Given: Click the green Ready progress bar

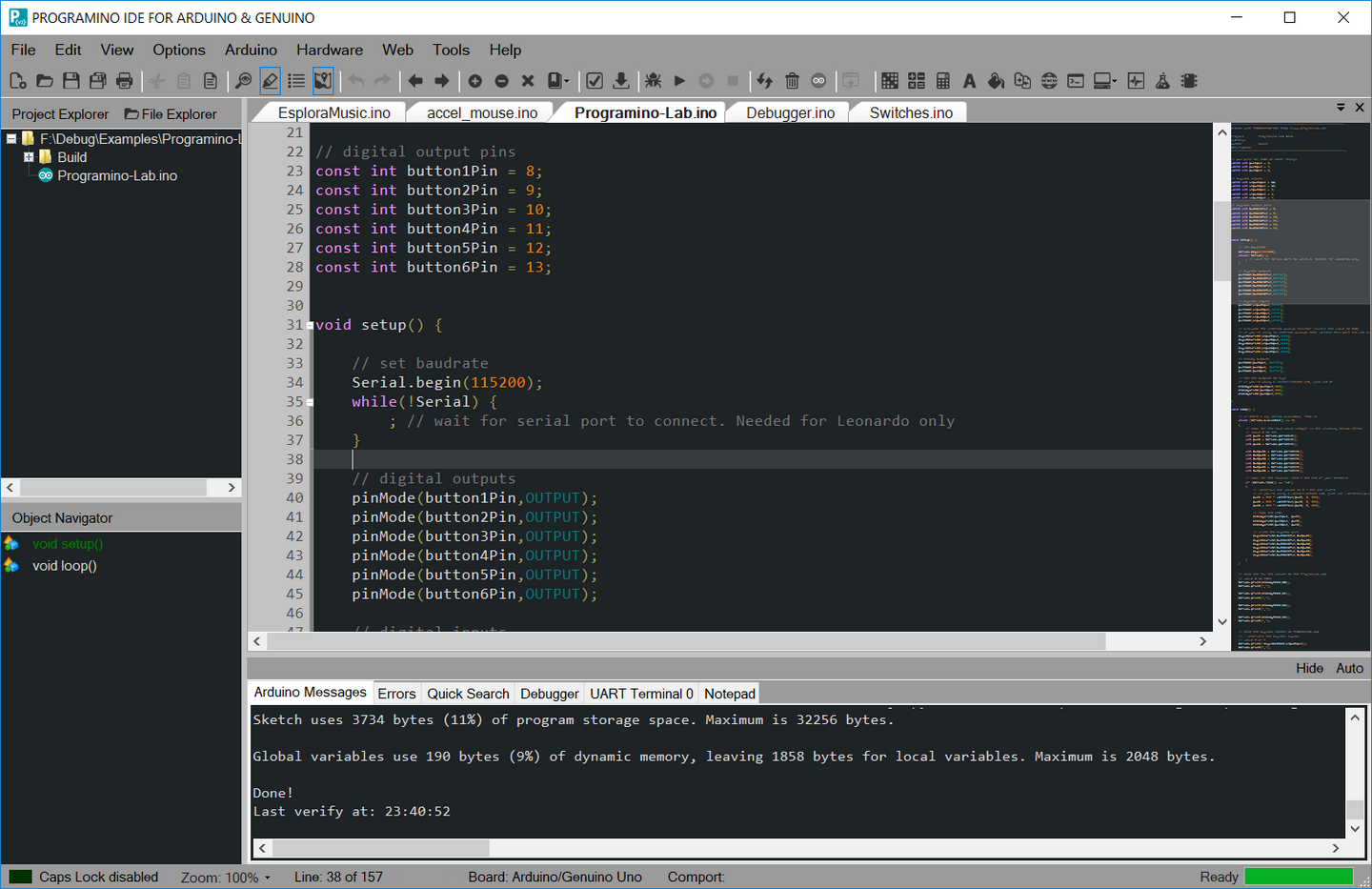Looking at the screenshot, I should tap(1298, 877).
